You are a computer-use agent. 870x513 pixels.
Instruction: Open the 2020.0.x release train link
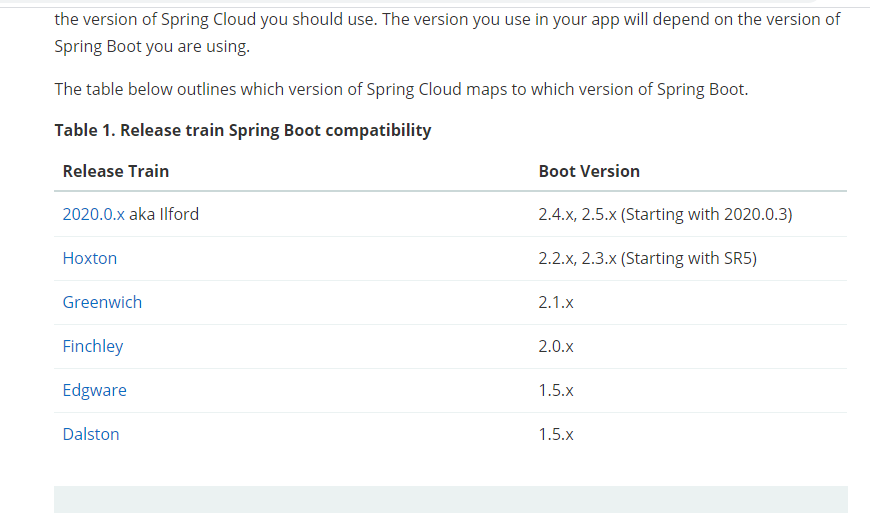93,214
